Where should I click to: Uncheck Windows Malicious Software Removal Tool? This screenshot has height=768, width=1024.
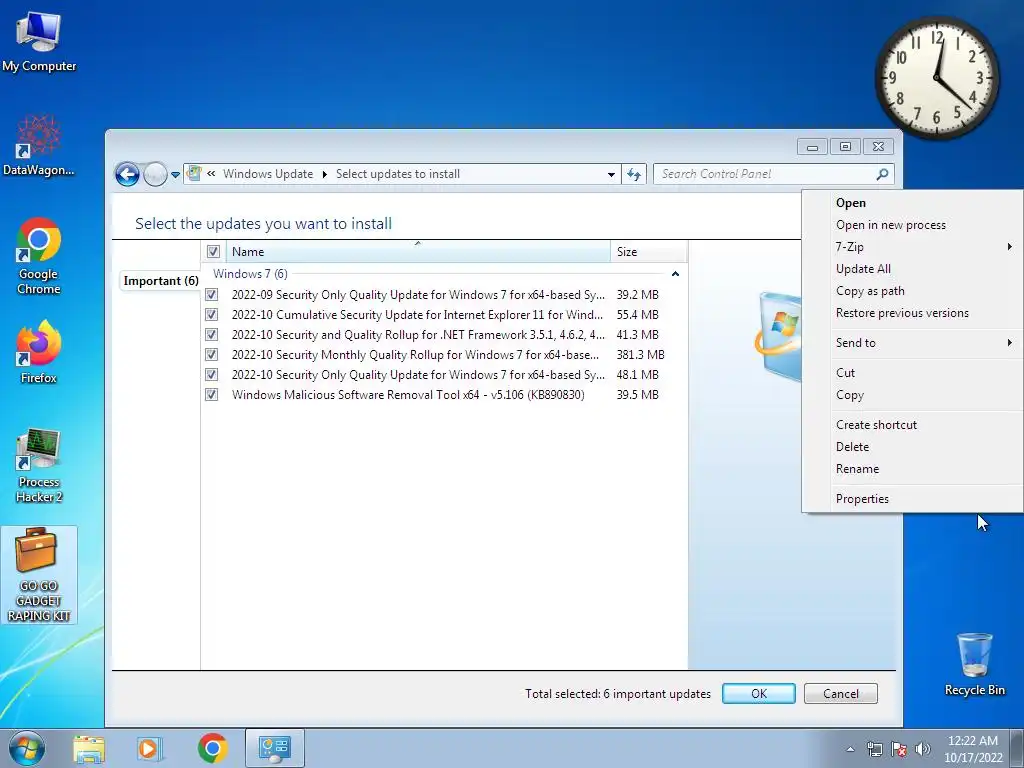coord(212,394)
